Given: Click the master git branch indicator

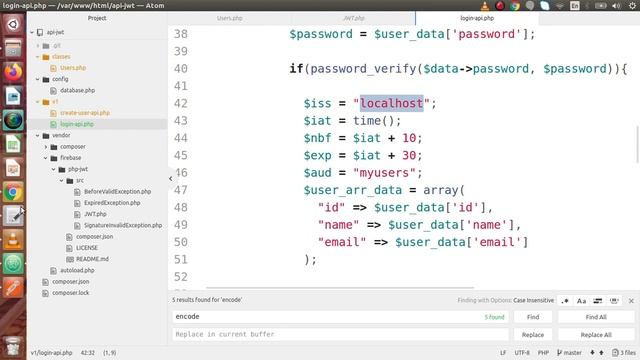Looking at the screenshot, I should click(x=569, y=353).
